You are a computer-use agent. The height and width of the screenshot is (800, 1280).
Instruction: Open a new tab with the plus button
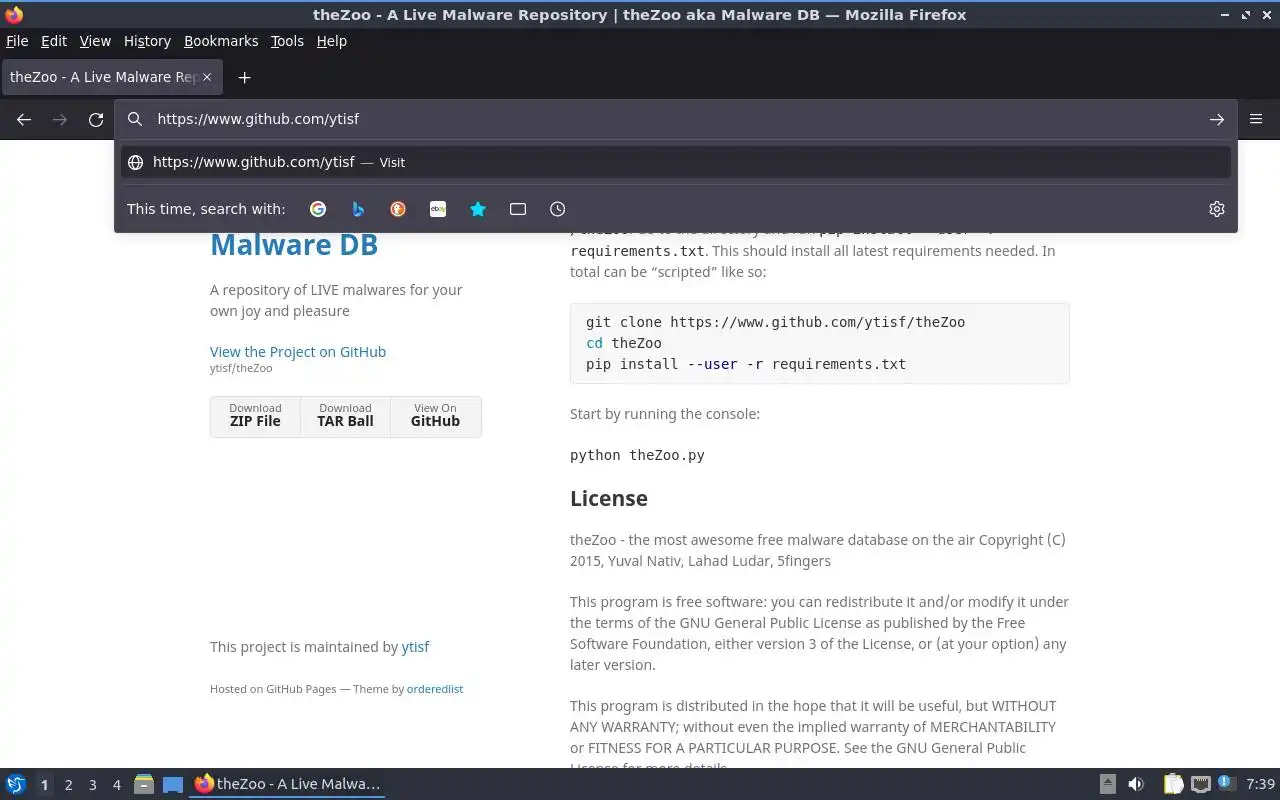[244, 77]
